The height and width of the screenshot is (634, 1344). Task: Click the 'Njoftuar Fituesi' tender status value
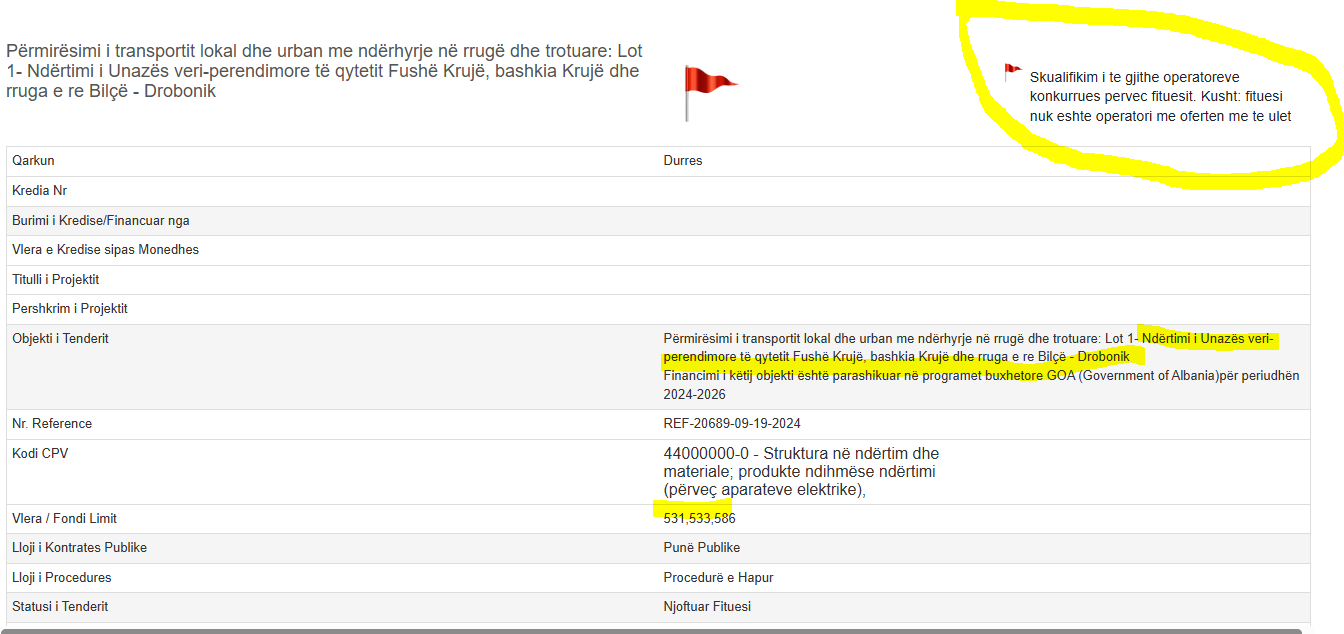(x=707, y=607)
